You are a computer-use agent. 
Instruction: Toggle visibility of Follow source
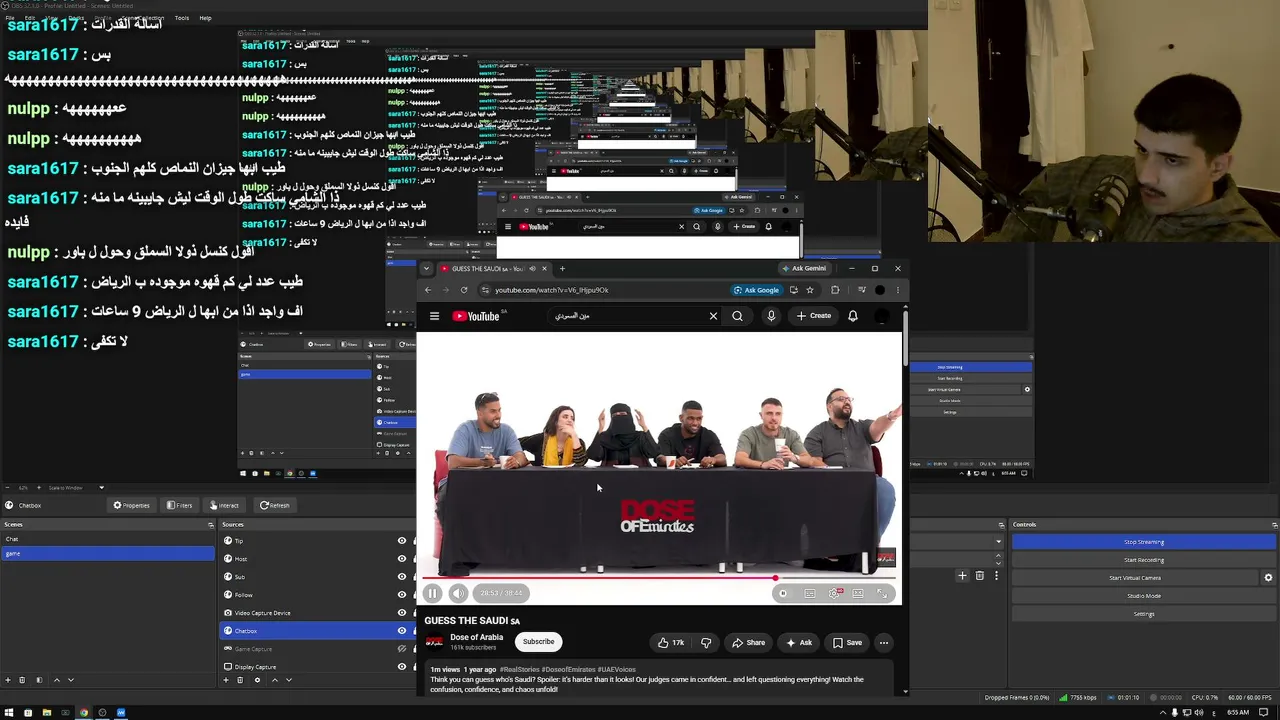(402, 595)
